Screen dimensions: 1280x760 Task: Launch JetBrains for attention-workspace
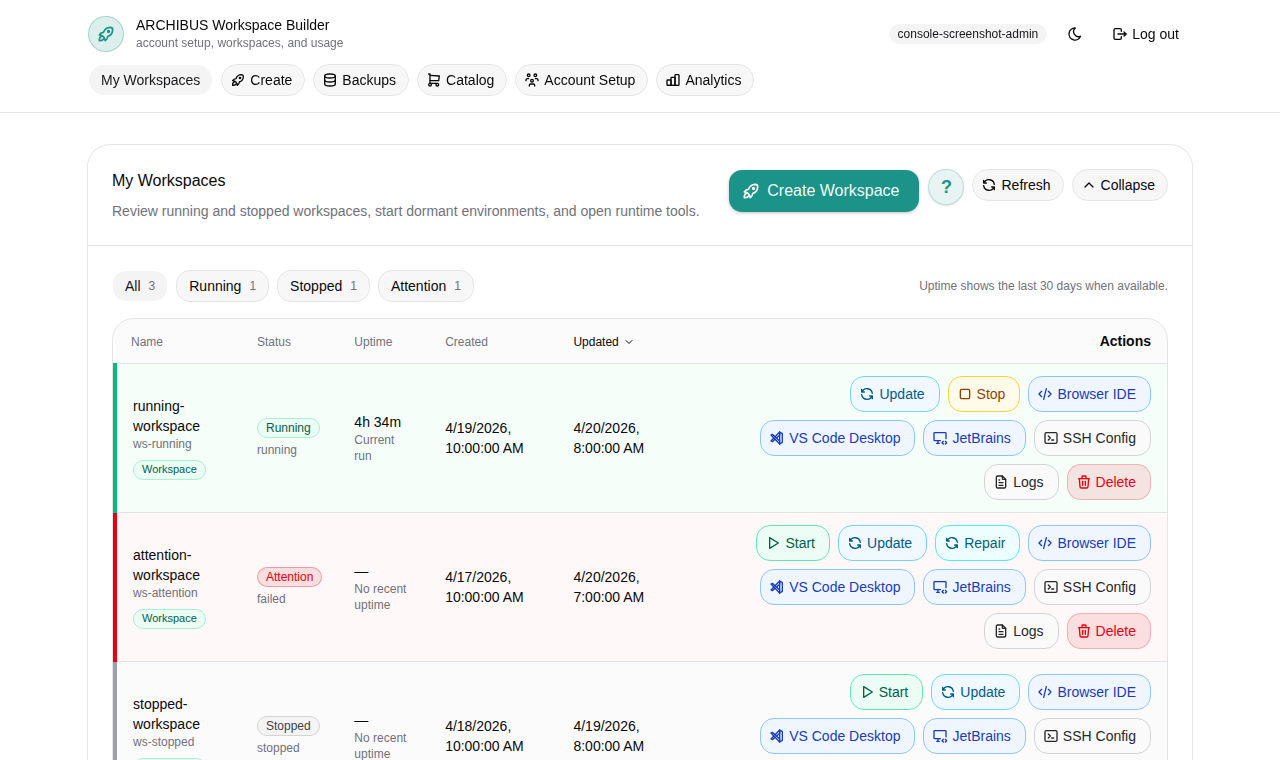point(973,587)
